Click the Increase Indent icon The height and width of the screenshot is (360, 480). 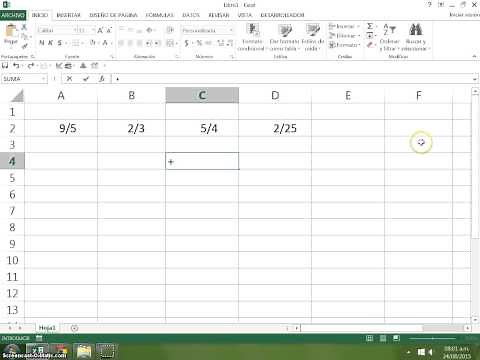click(157, 43)
